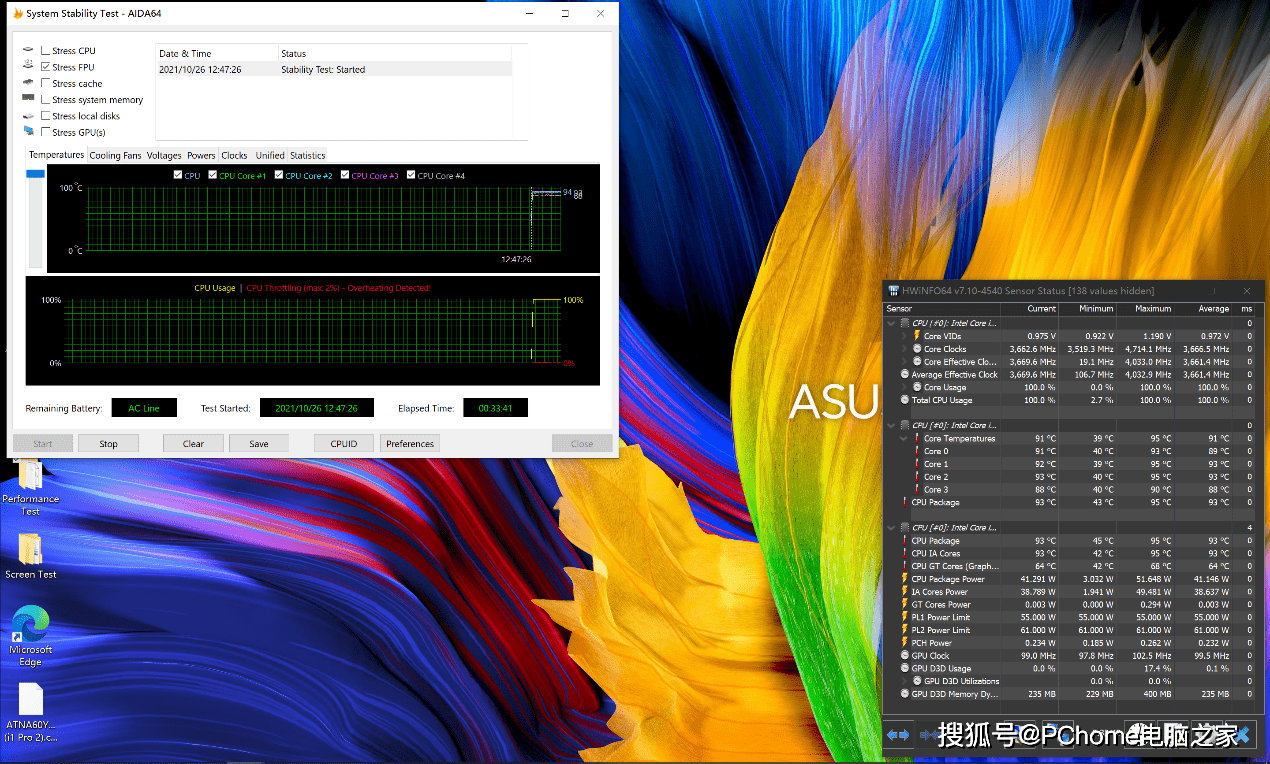This screenshot has height=764, width=1270.
Task: Click the lightning icon beside IA Cores Power
Action: point(904,592)
